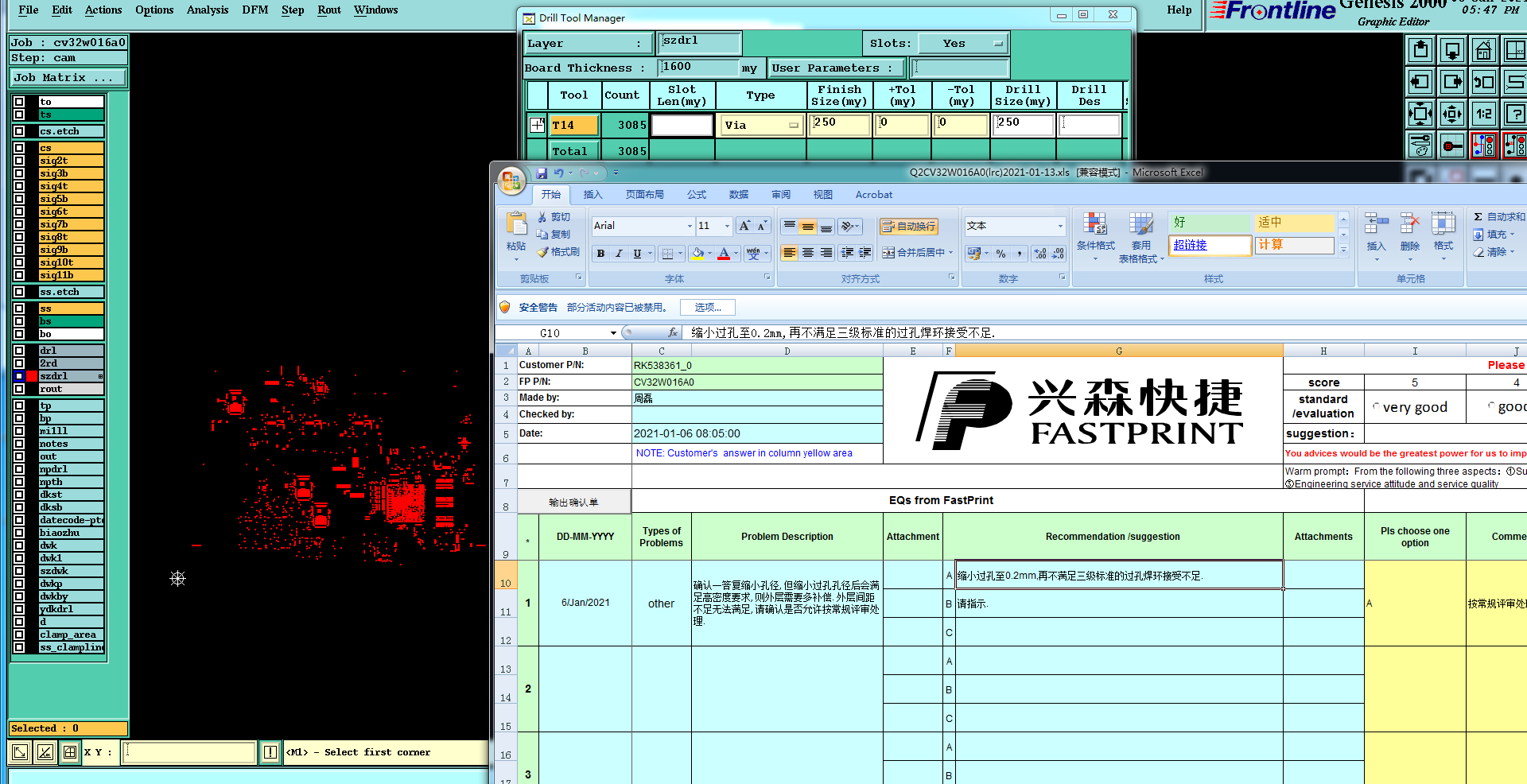
Task: Open the Windows menu in Genesis
Action: (376, 10)
